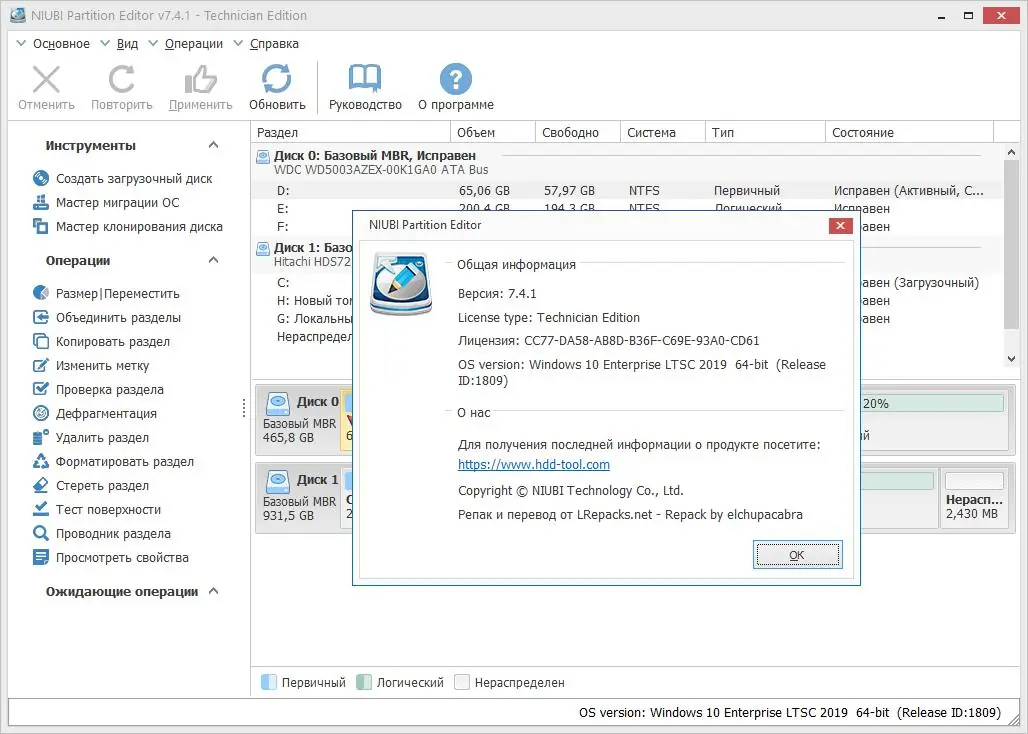This screenshot has height=734, width=1028.
Task: Click the Размер|Переместить operation icon
Action: point(41,293)
